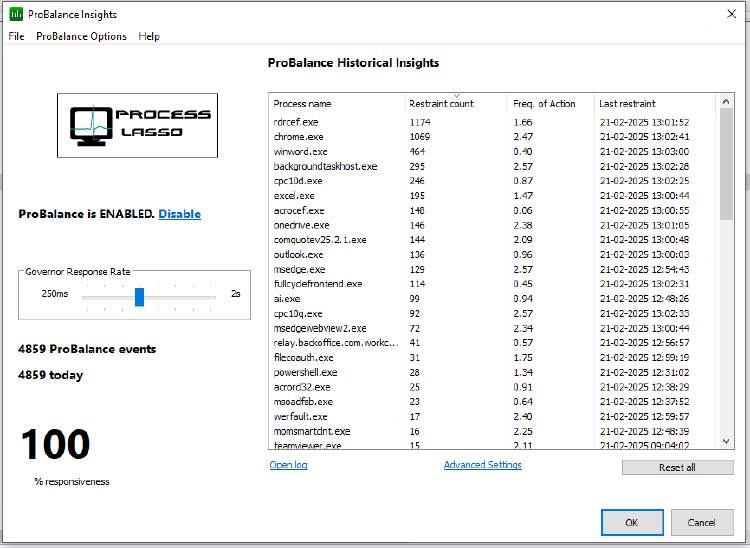Open Advanced Settings link
750x548 pixels.
(x=482, y=465)
